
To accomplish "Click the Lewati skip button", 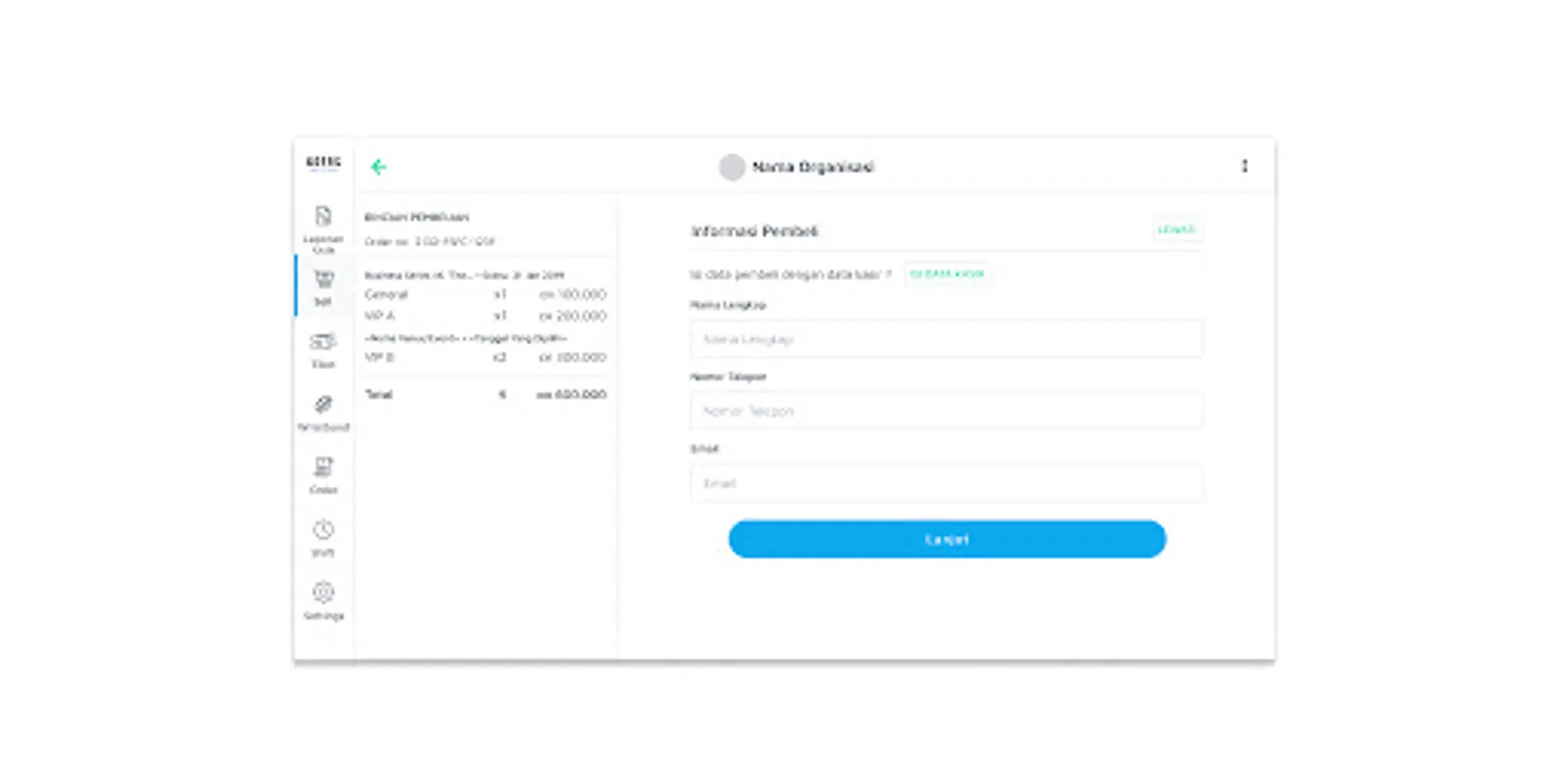I will tap(1177, 230).
